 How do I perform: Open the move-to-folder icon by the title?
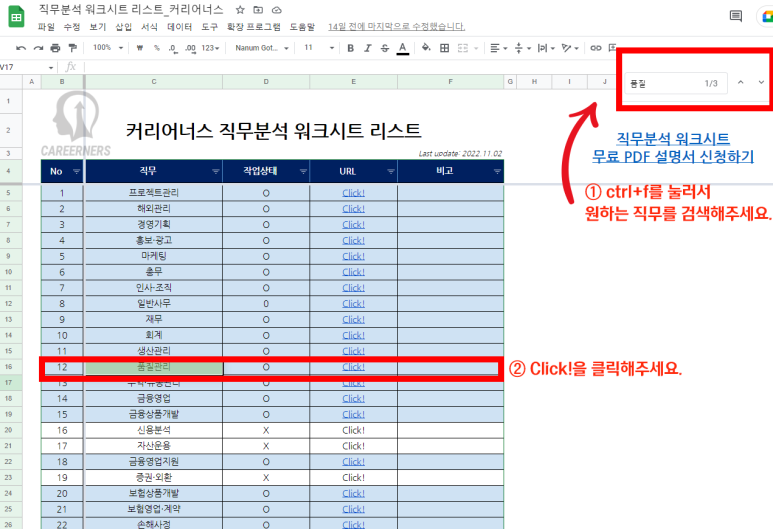[258, 10]
